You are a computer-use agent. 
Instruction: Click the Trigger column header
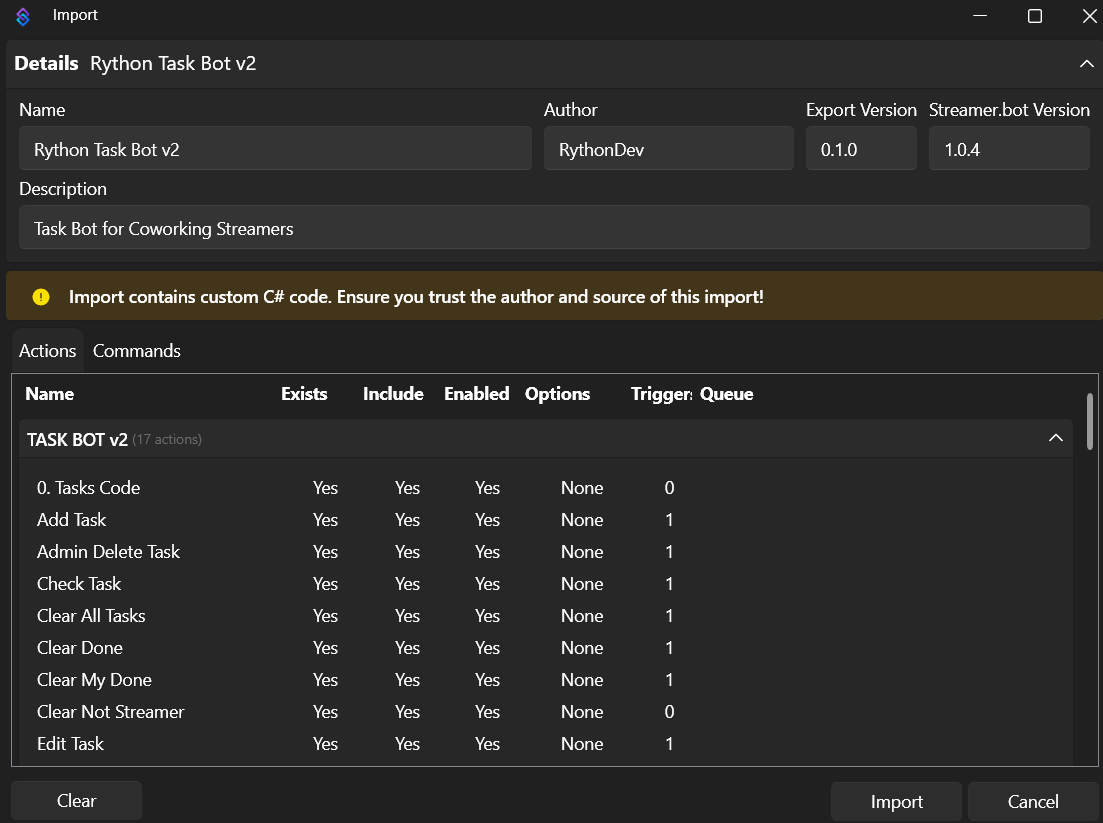661,394
